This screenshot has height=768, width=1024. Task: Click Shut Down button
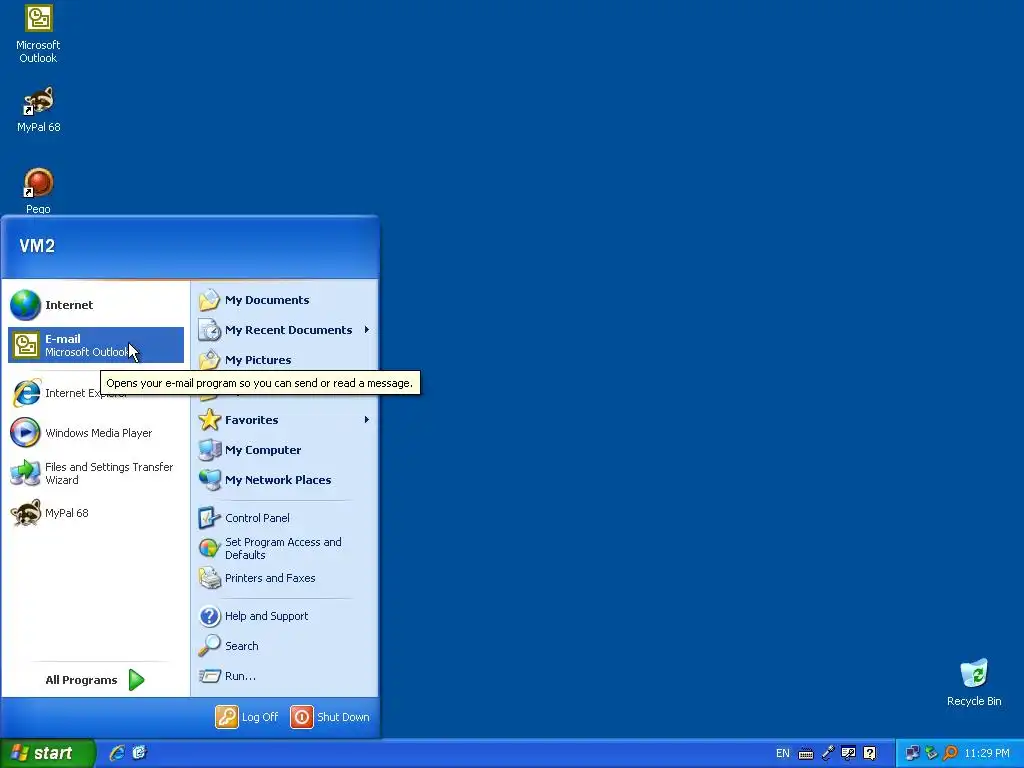330,717
